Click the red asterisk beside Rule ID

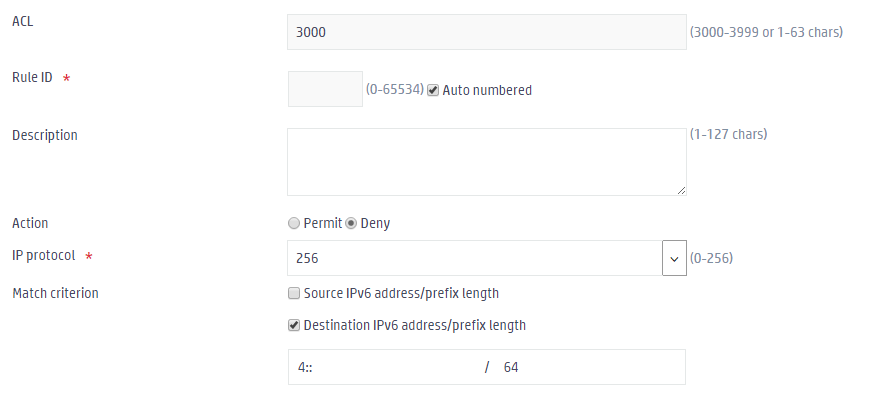coord(66,79)
